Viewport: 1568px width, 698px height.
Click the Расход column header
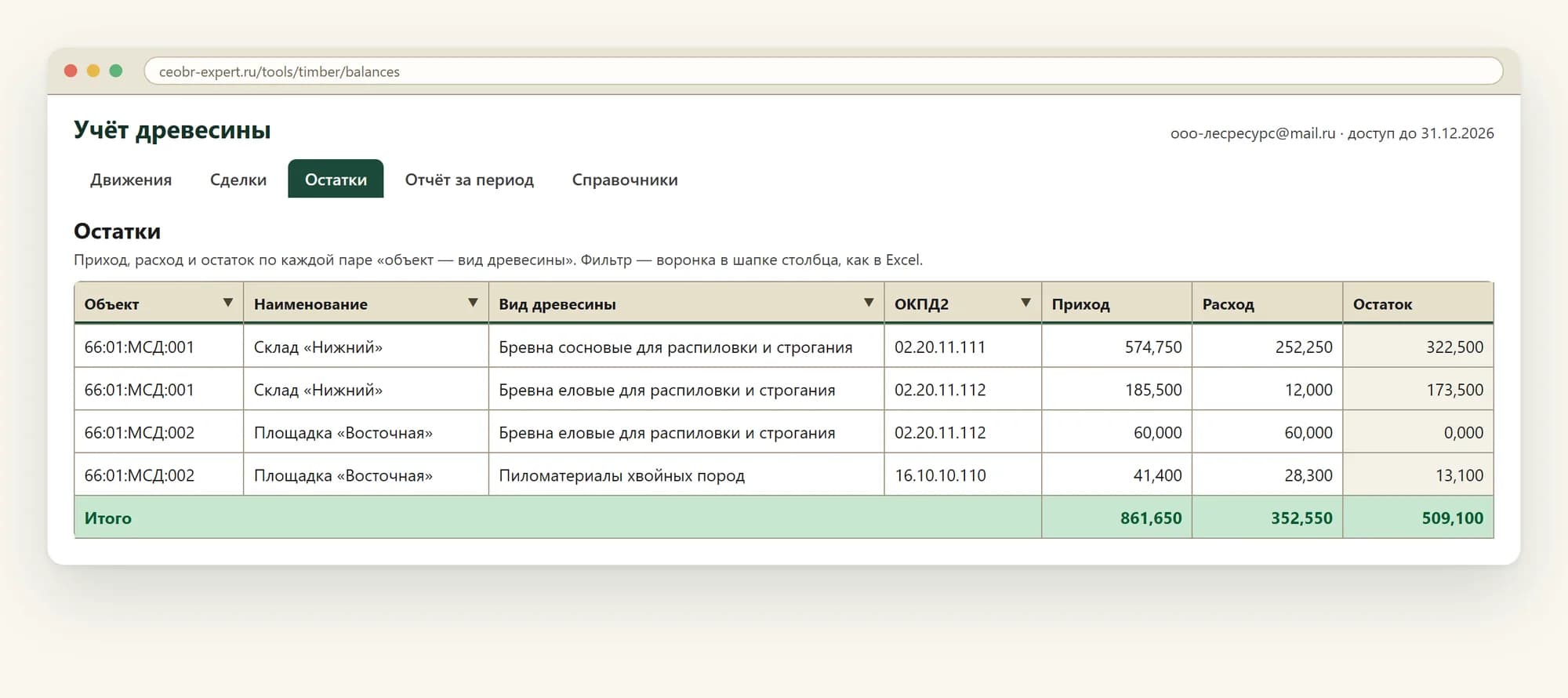click(1267, 304)
